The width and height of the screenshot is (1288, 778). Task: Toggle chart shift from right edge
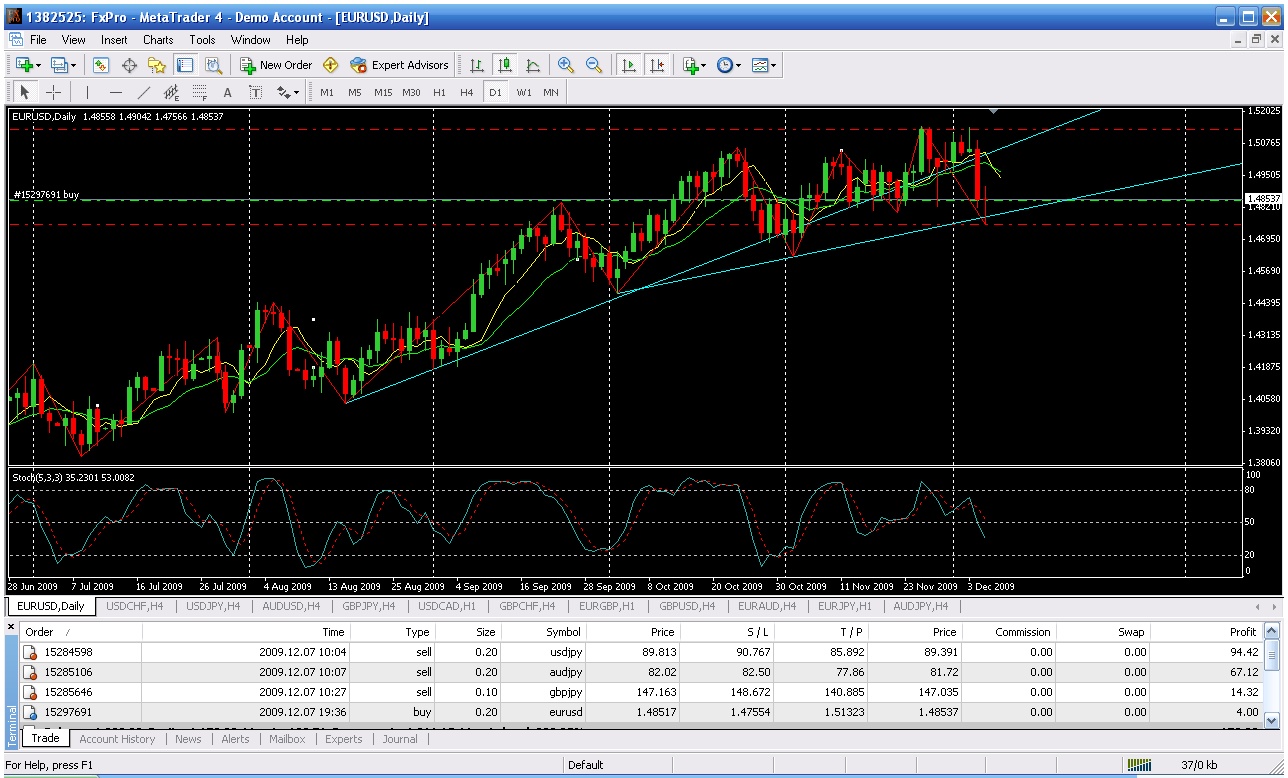pyautogui.click(x=657, y=65)
